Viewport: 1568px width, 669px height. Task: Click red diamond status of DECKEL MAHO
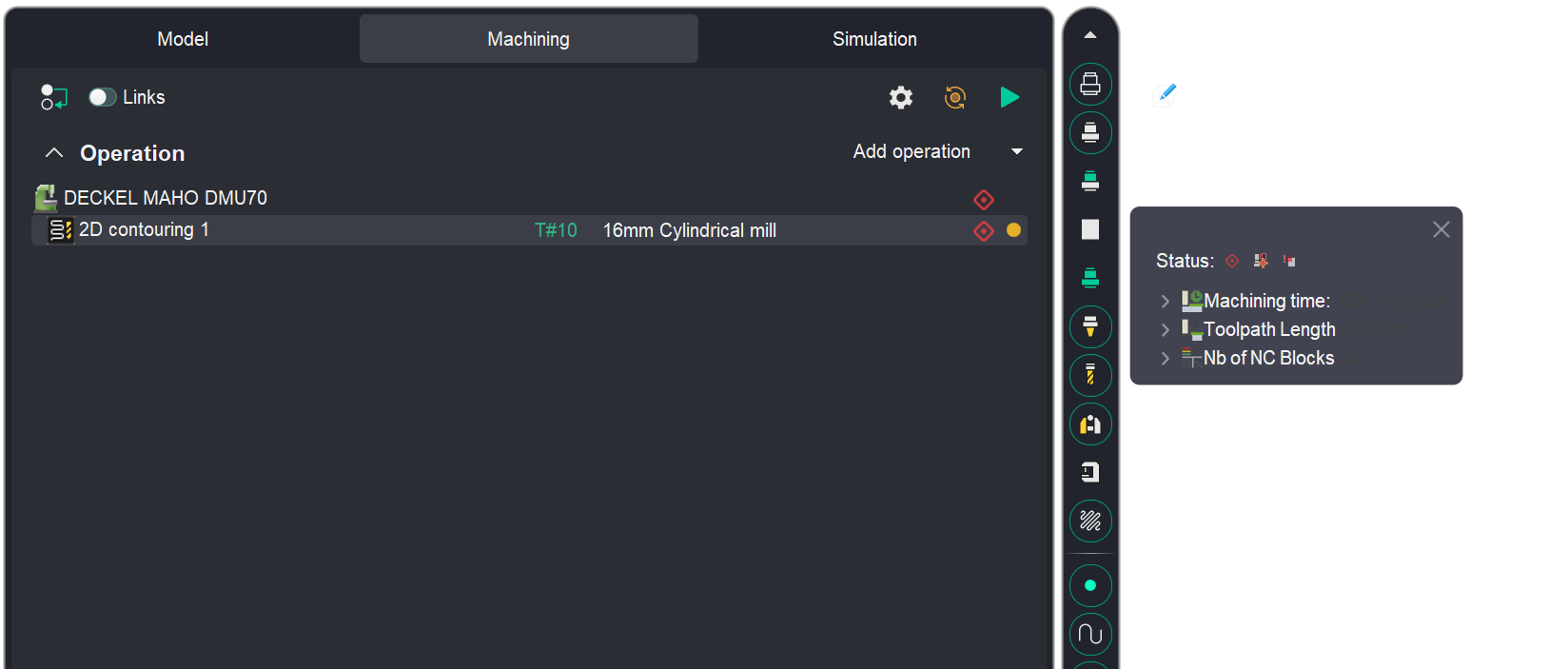[984, 200]
